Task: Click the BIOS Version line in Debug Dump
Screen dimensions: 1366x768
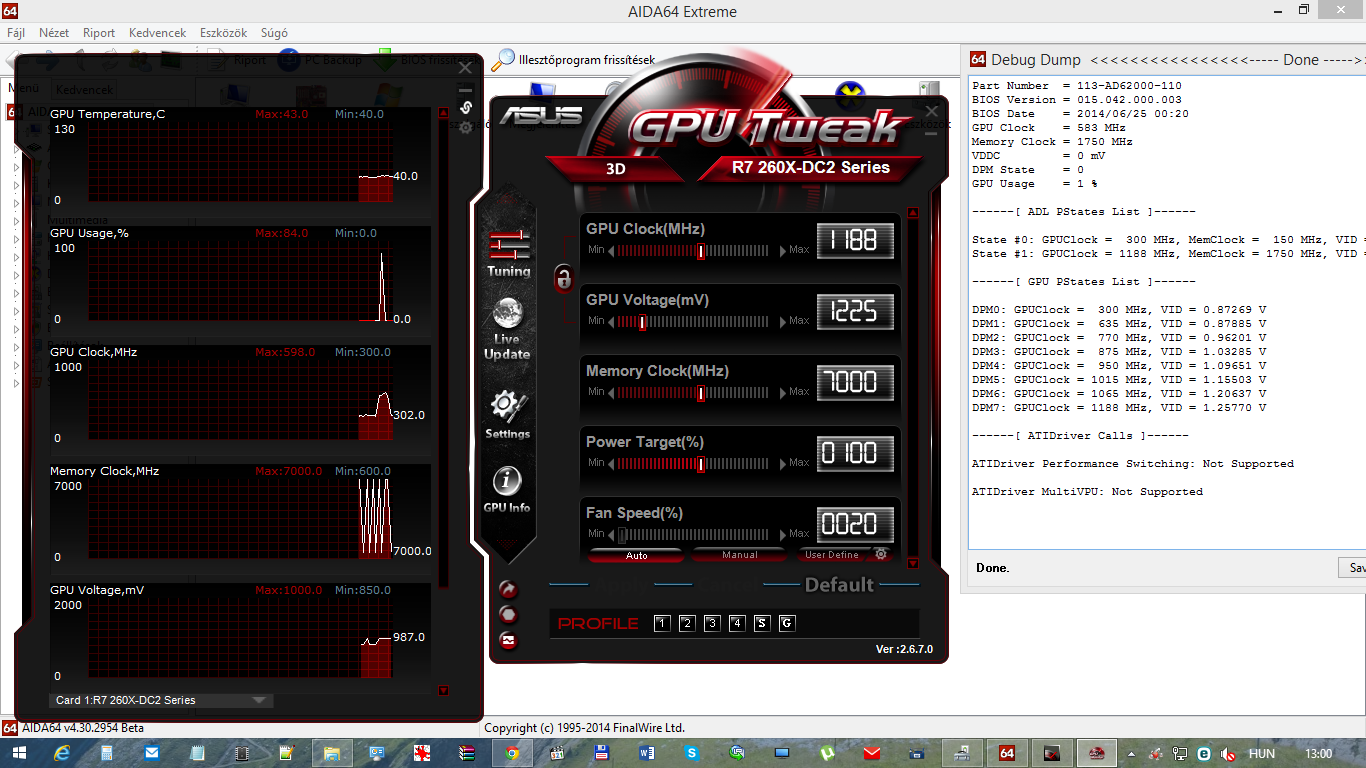Action: coord(1076,100)
